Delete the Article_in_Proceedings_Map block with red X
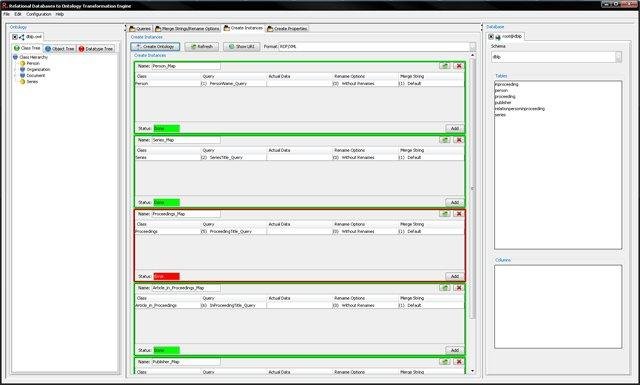This screenshot has height=385, width=640. [459, 288]
